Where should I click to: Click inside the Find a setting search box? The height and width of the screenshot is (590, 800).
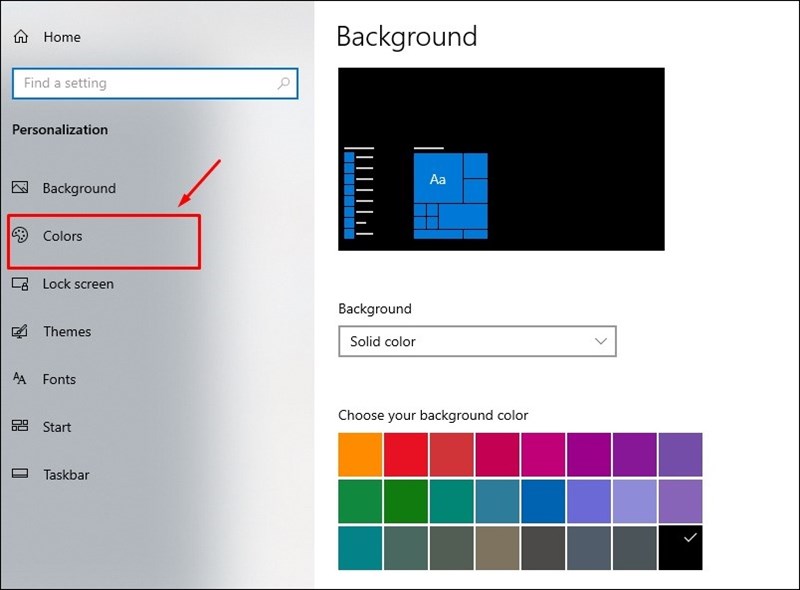155,83
